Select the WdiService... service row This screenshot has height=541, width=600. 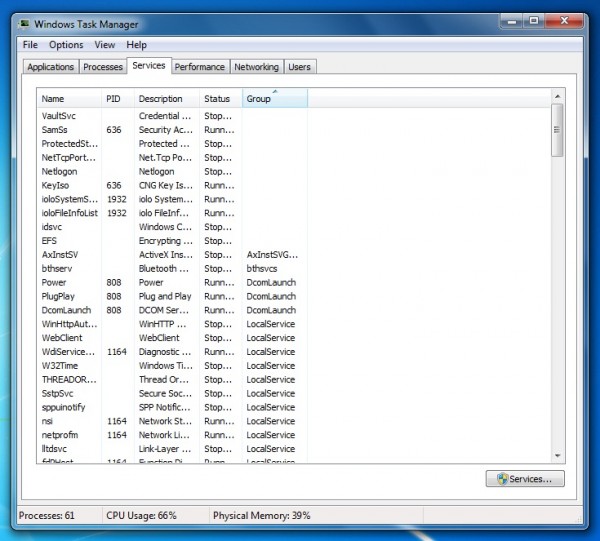(x=172, y=352)
